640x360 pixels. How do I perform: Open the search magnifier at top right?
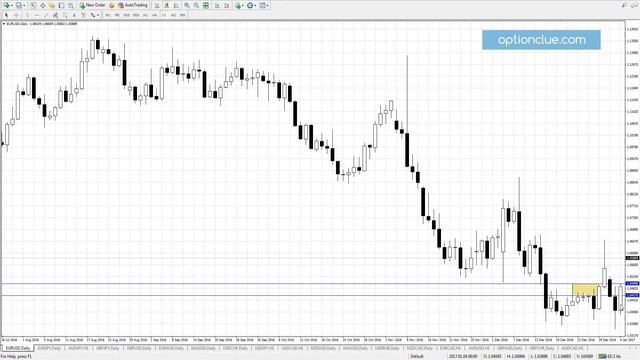[x=624, y=5]
